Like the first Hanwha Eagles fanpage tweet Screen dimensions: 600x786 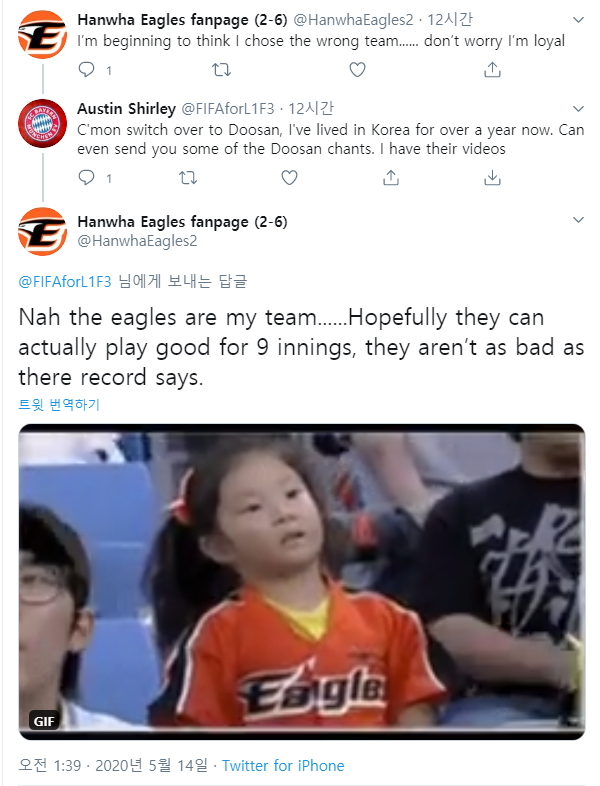coord(357,70)
